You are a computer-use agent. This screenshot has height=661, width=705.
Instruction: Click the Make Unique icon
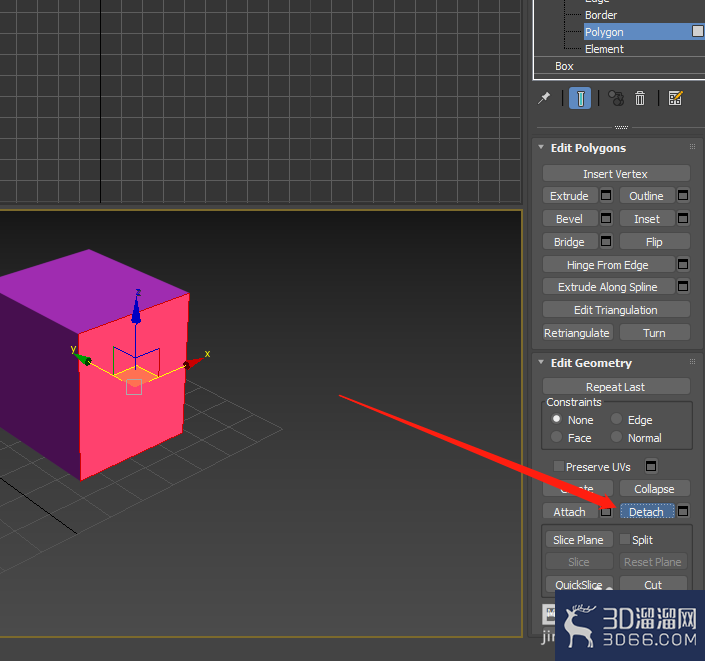point(616,98)
